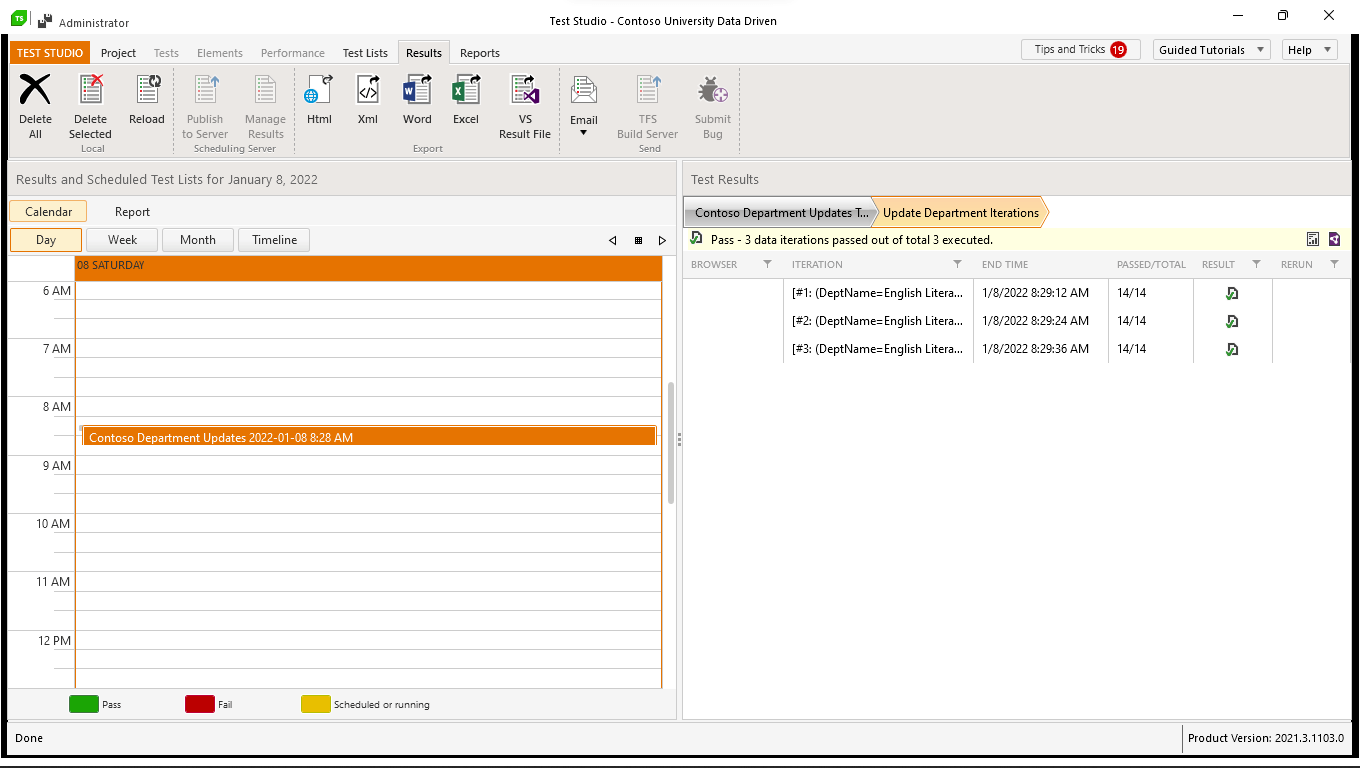Open the ITERATION column filter
This screenshot has height=768, width=1360.
(957, 264)
